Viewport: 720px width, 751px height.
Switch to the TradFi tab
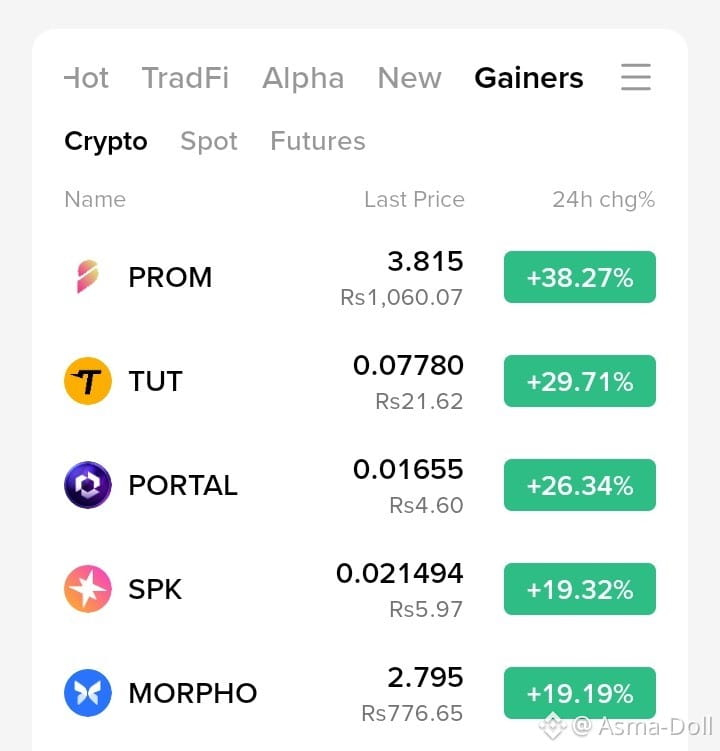[185, 78]
